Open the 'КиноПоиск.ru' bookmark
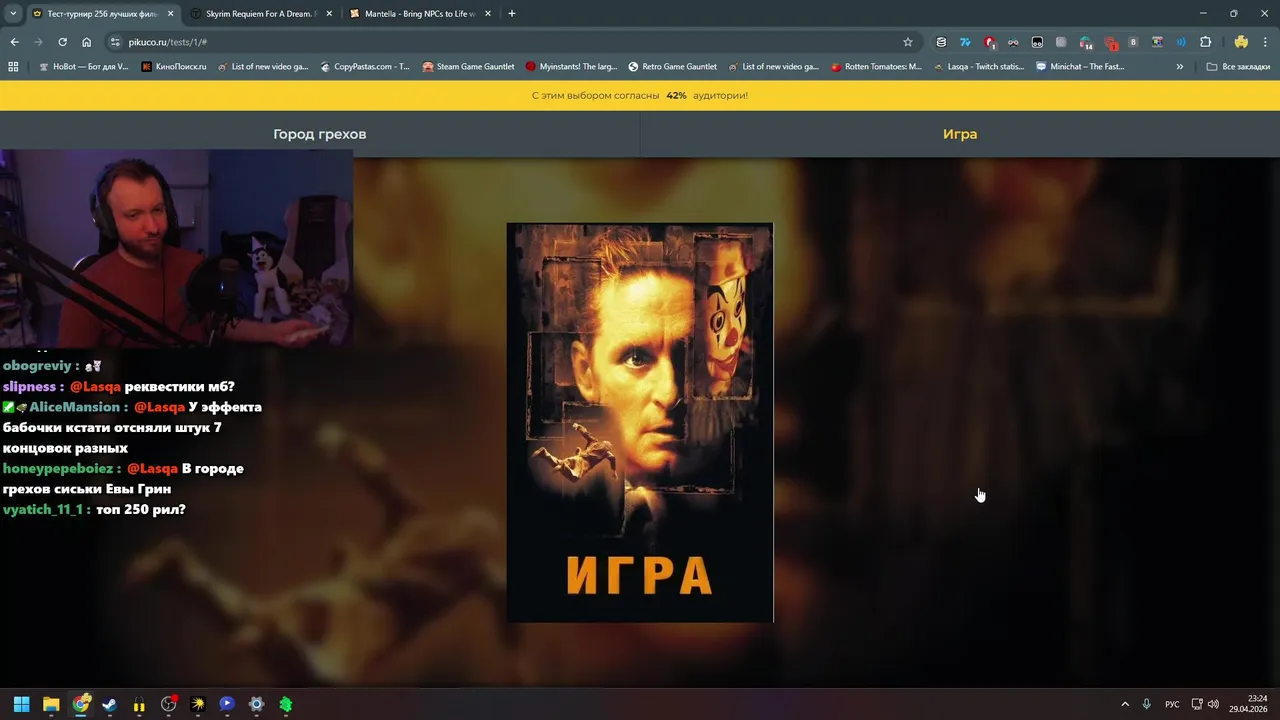 174,67
